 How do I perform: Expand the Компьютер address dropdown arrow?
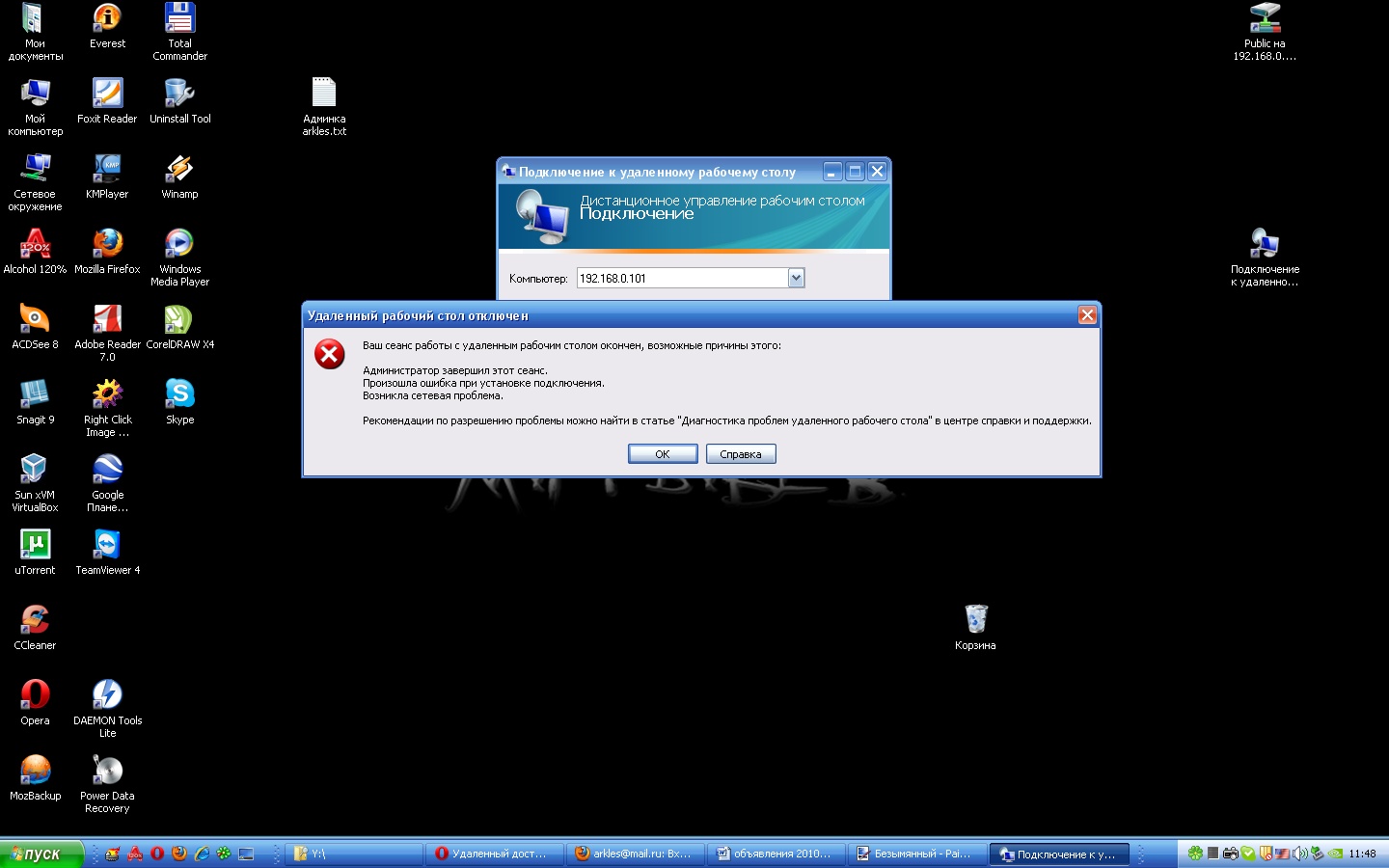pos(796,279)
